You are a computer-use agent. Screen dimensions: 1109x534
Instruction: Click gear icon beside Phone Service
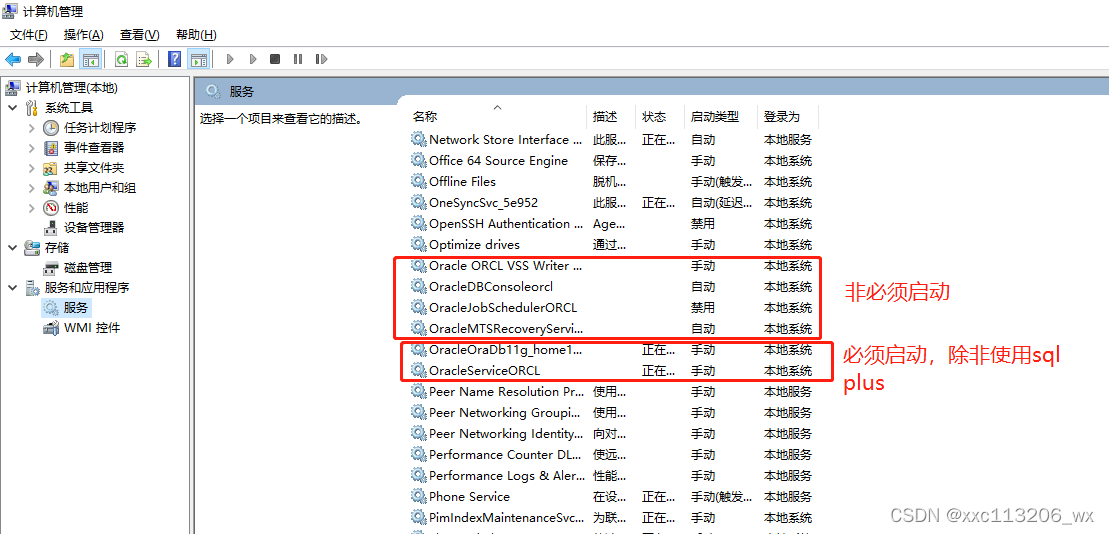419,497
